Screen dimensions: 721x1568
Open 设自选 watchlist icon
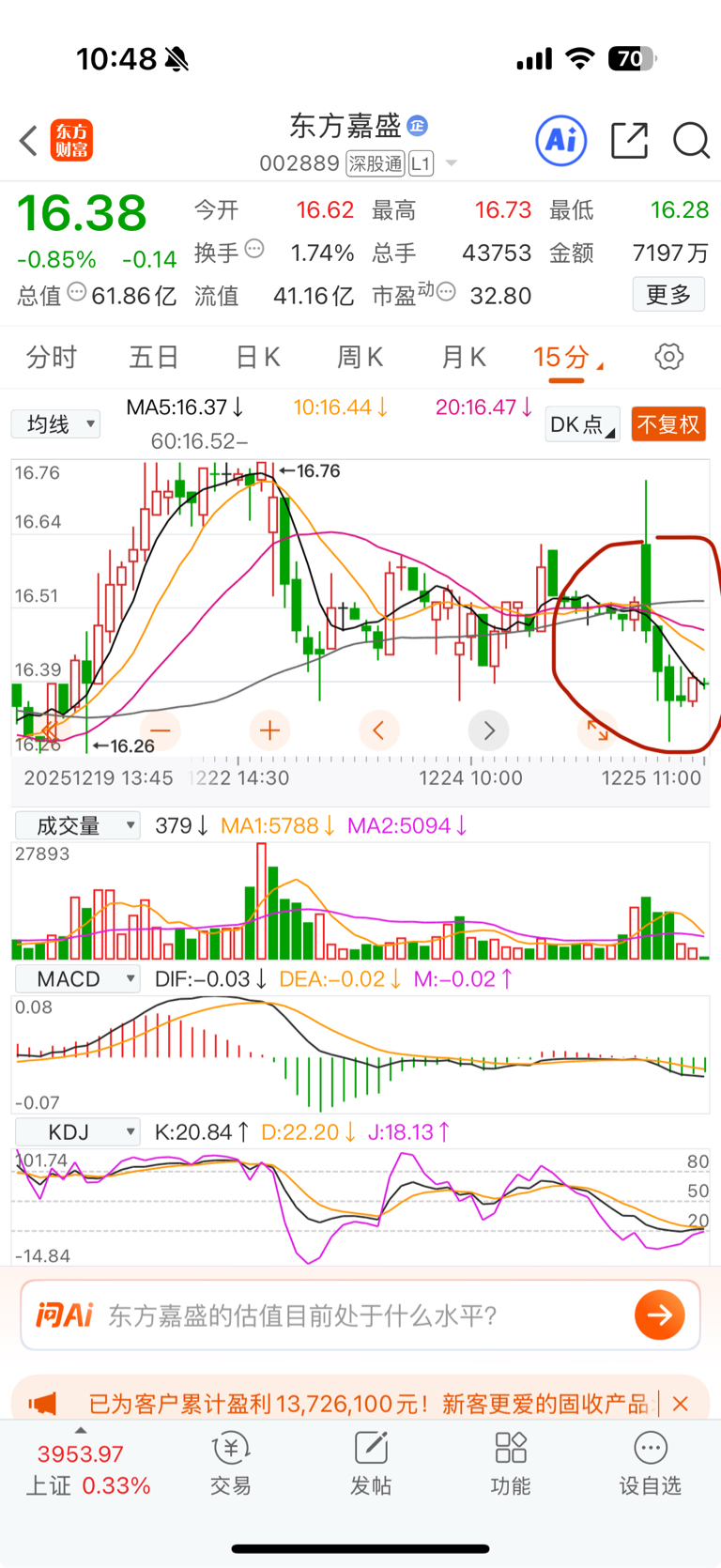(651, 1463)
